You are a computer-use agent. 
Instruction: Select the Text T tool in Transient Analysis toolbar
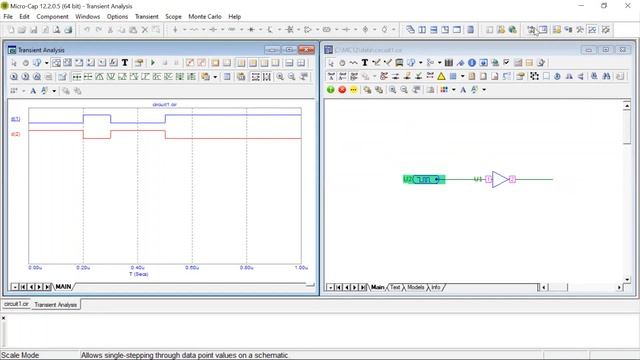[x=125, y=63]
